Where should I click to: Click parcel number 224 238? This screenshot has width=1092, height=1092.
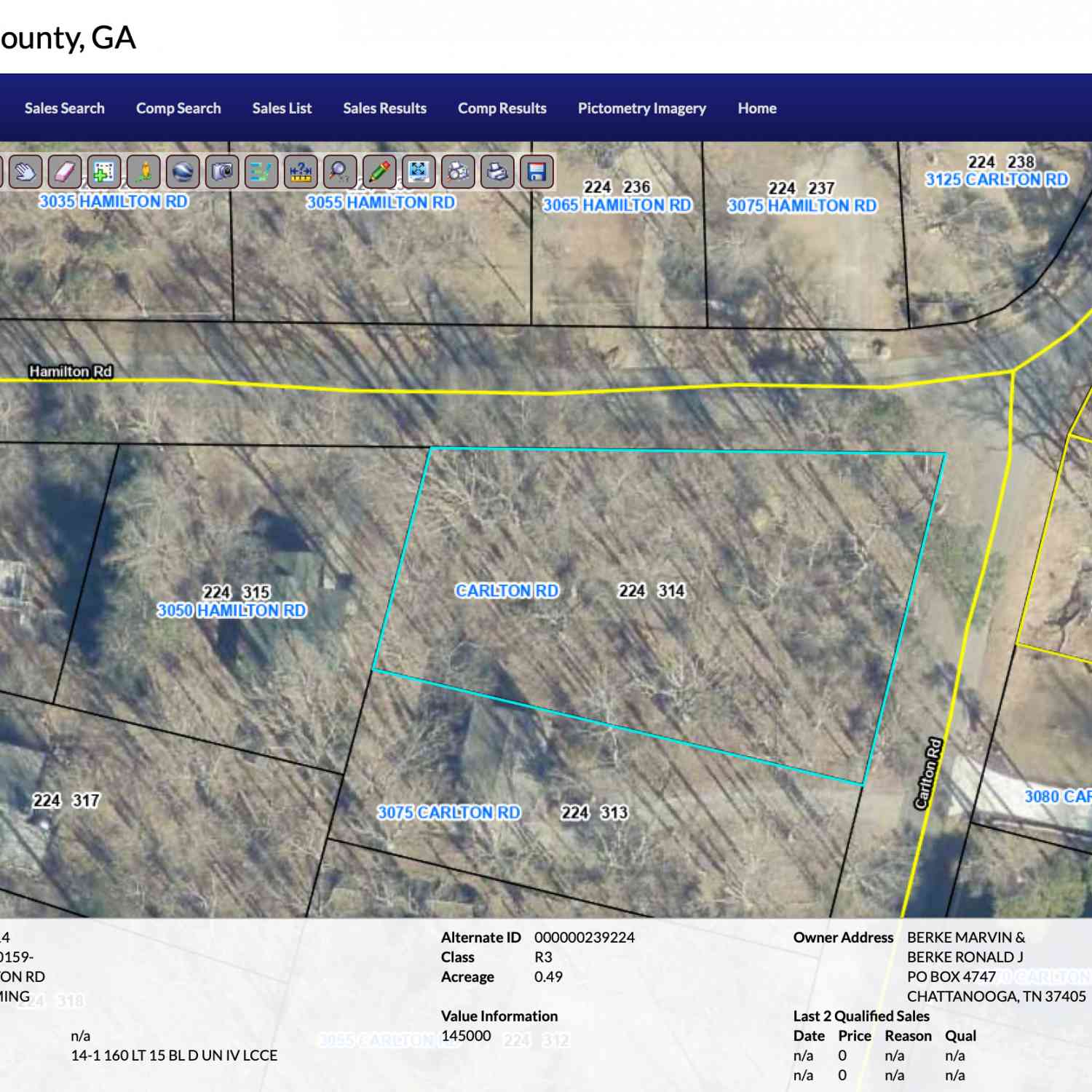(1001, 162)
